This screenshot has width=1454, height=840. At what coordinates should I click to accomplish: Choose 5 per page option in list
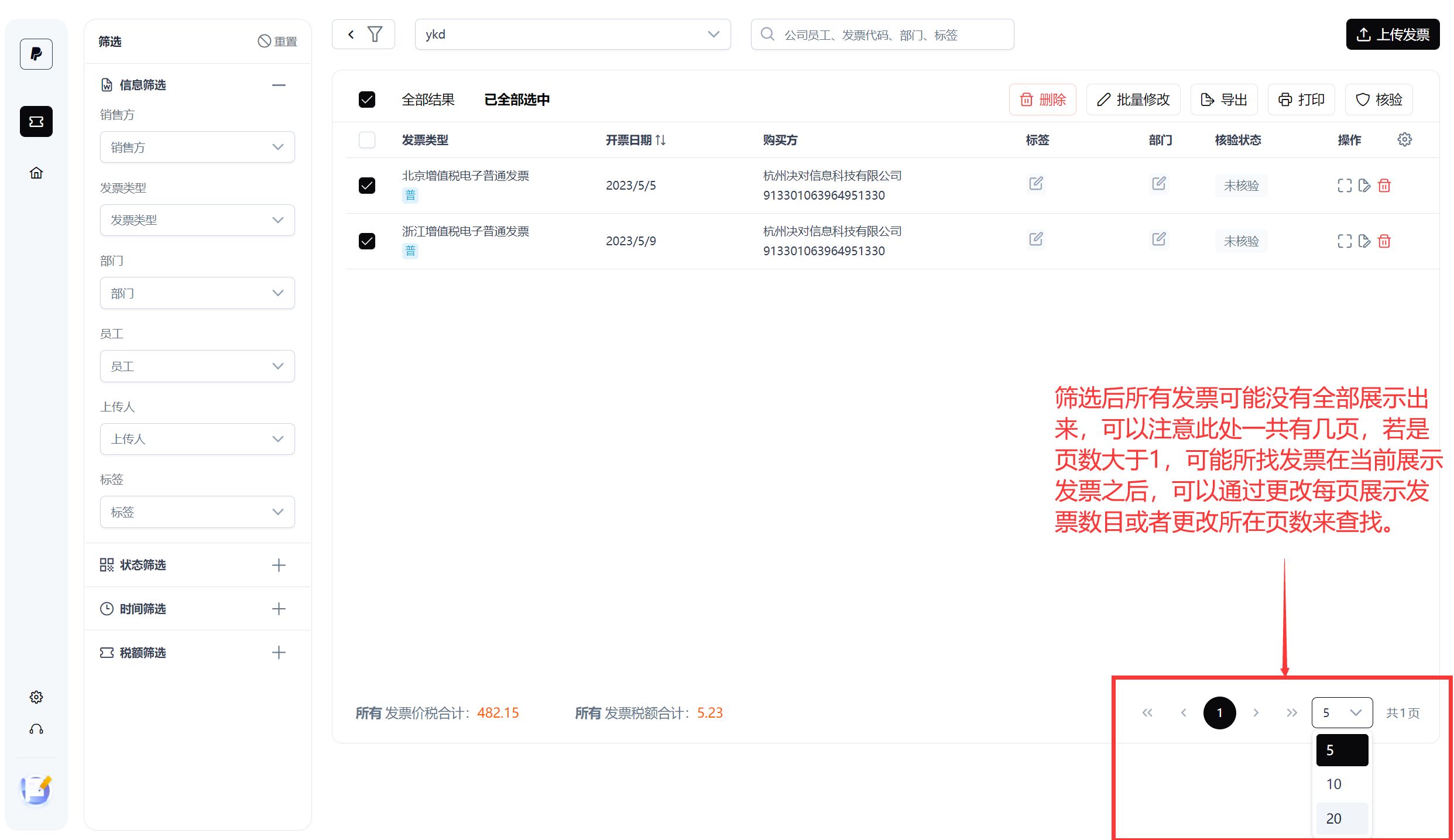1342,750
